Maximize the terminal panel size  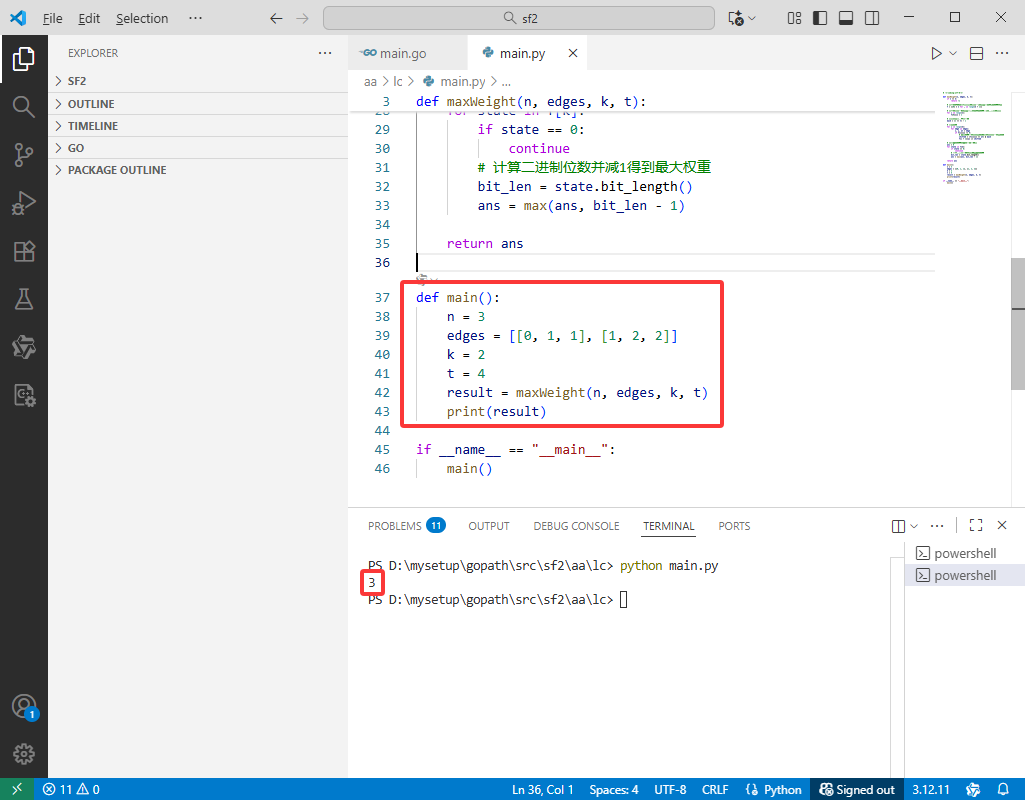pyautogui.click(x=976, y=525)
